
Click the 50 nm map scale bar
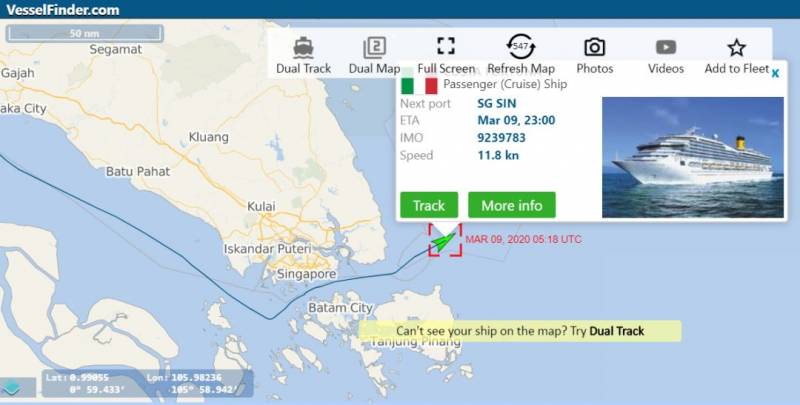point(84,34)
